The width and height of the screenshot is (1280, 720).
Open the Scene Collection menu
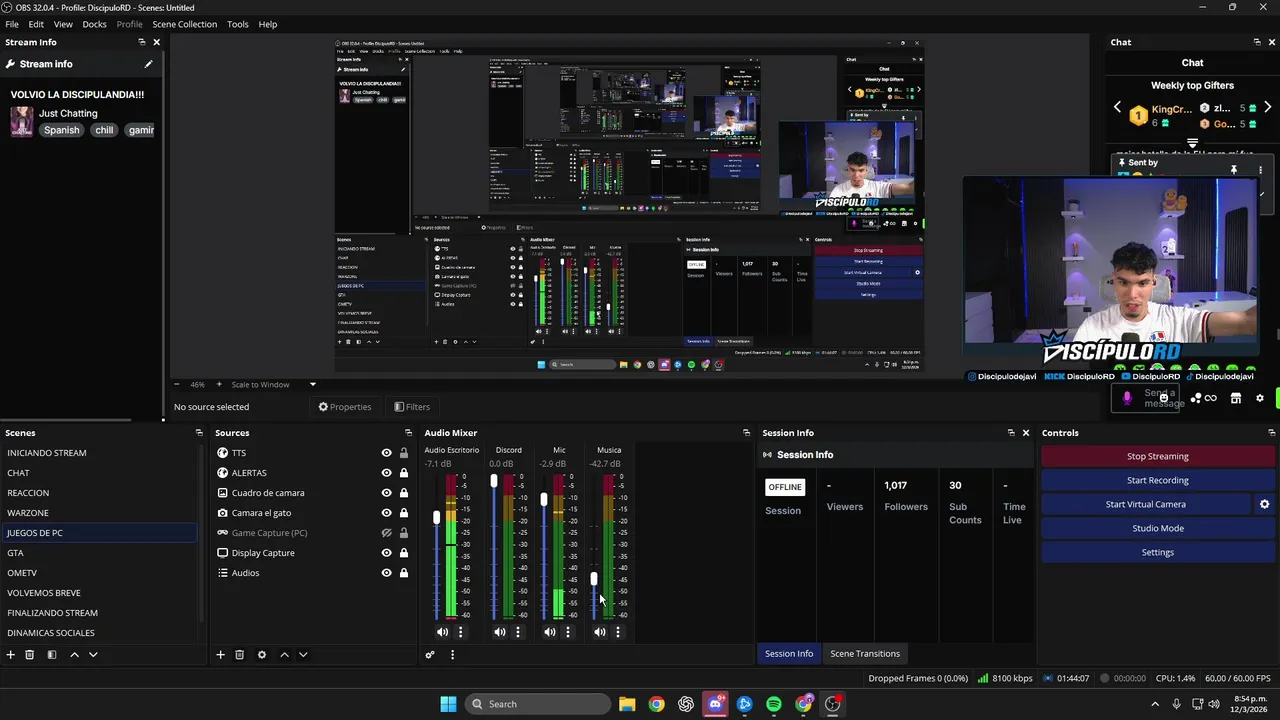point(184,24)
